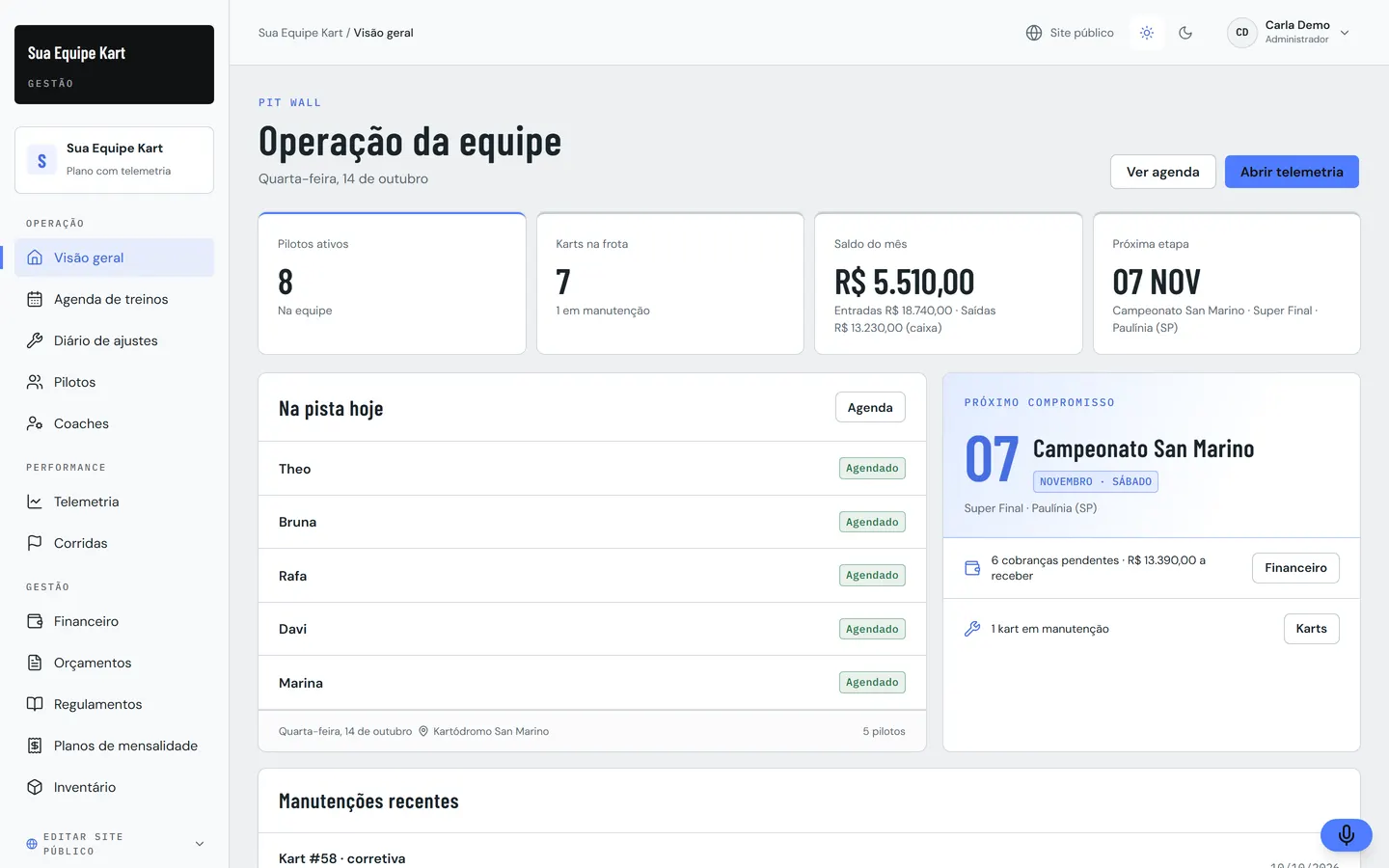Click the blue microphone floating button
The width and height of the screenshot is (1389, 868).
(x=1347, y=834)
